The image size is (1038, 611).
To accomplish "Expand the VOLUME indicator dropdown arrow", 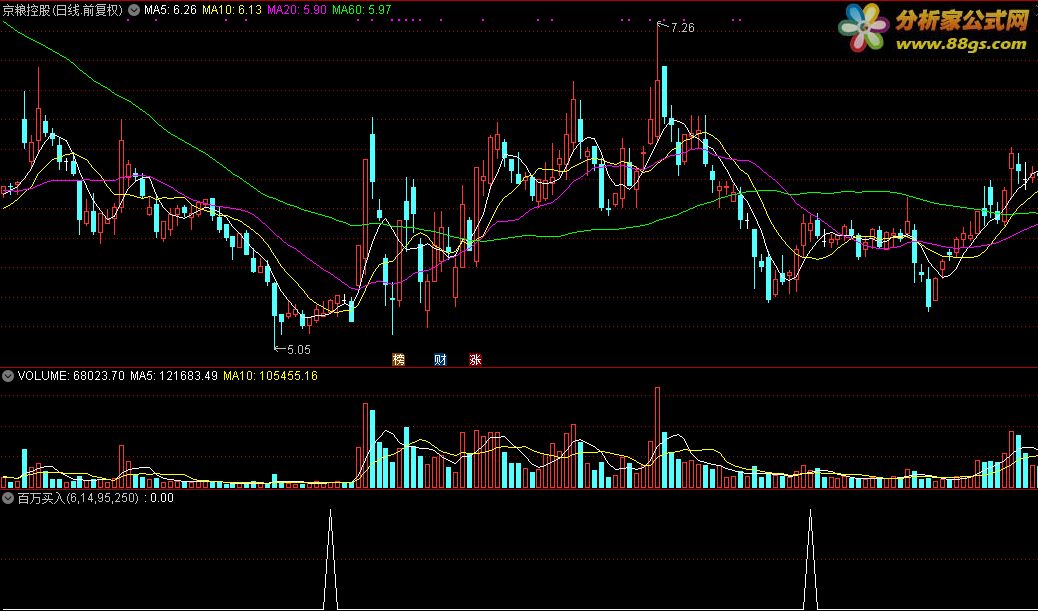I will pos(8,376).
